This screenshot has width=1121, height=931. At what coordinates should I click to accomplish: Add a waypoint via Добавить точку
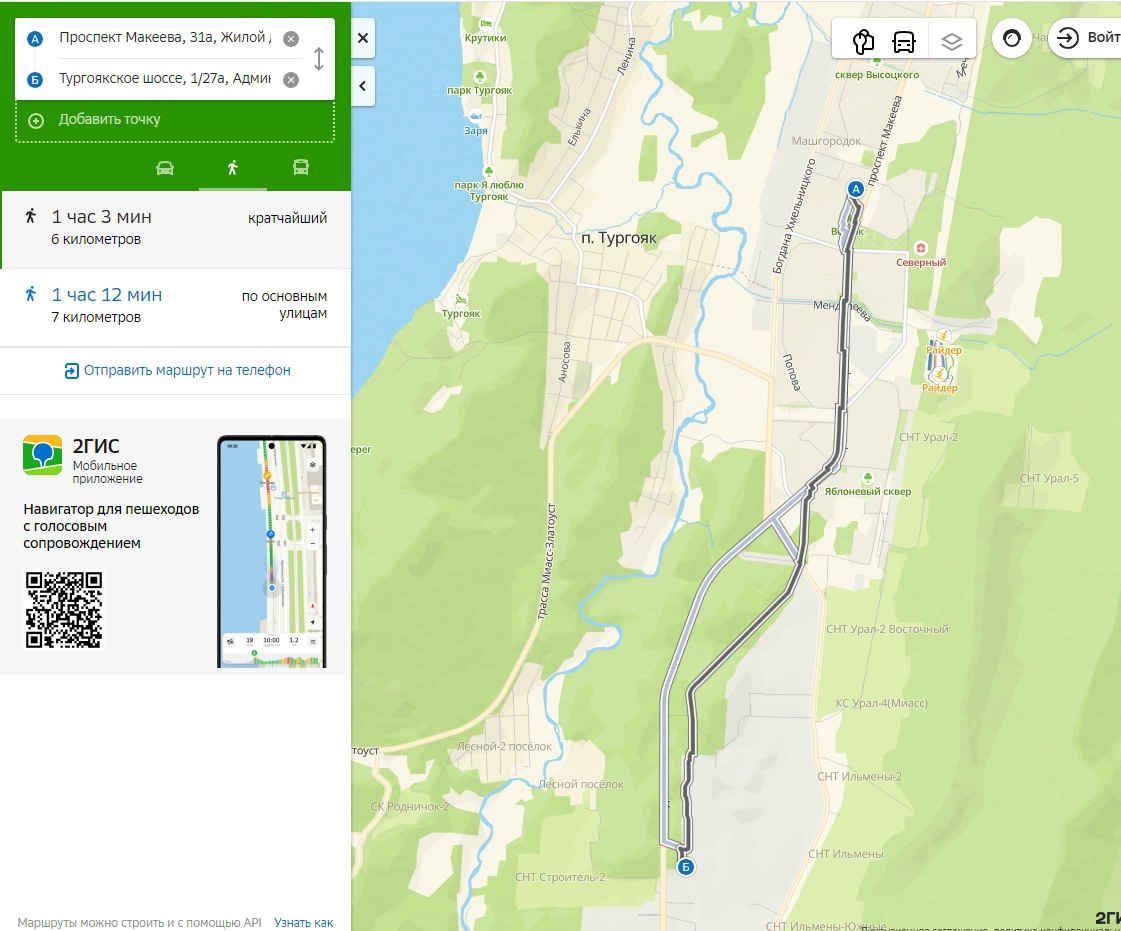[109, 120]
